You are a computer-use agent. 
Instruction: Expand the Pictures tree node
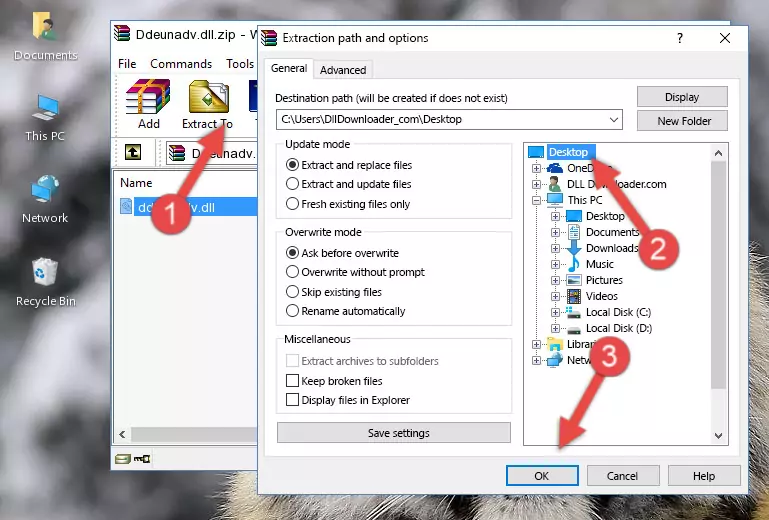tap(555, 281)
